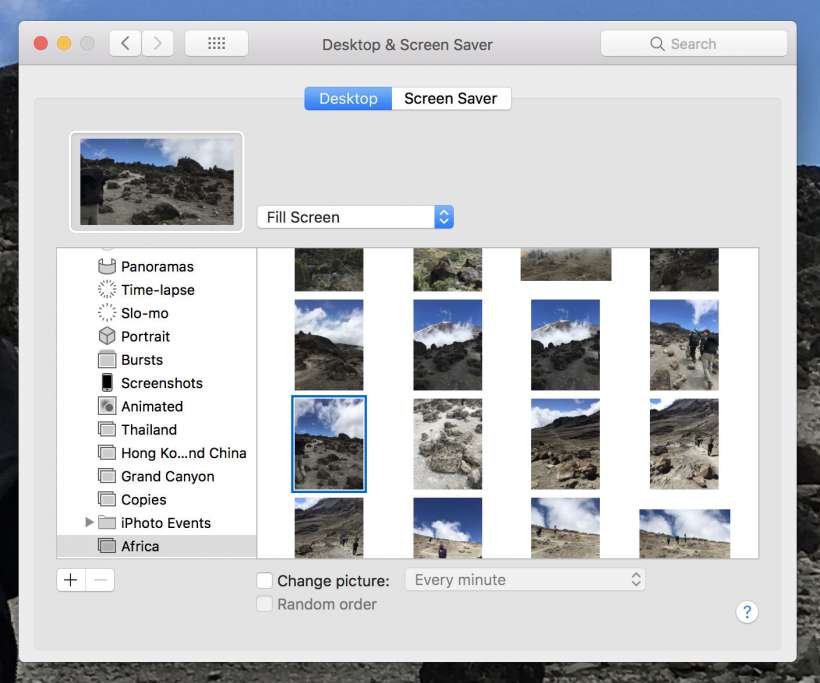820x683 pixels.
Task: Click the yellow minimize window button
Action: [x=64, y=43]
